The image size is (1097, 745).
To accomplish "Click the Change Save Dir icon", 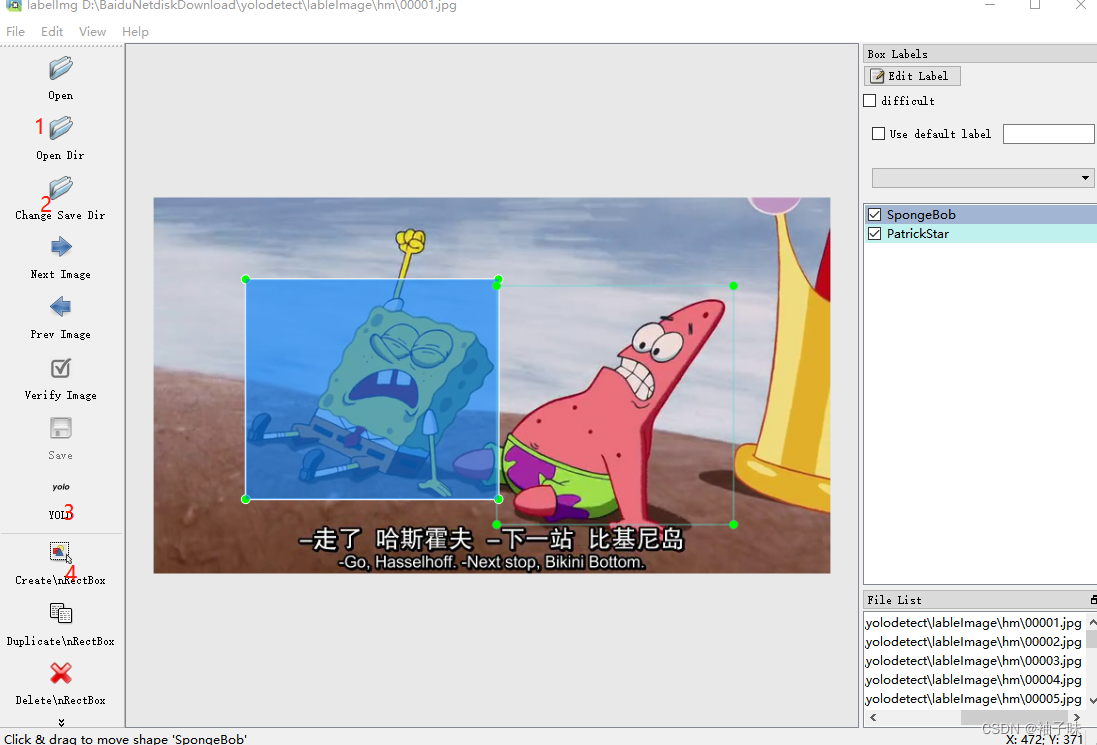I will (60, 187).
